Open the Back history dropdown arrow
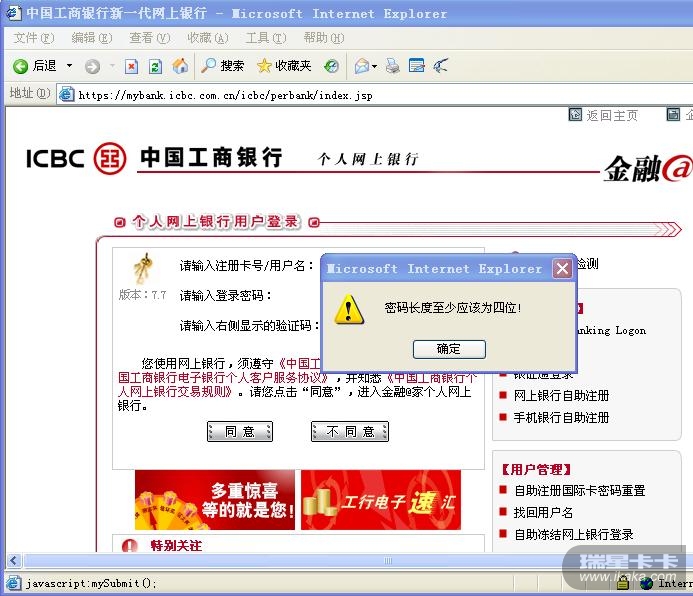The width and height of the screenshot is (693, 596). tap(69, 66)
